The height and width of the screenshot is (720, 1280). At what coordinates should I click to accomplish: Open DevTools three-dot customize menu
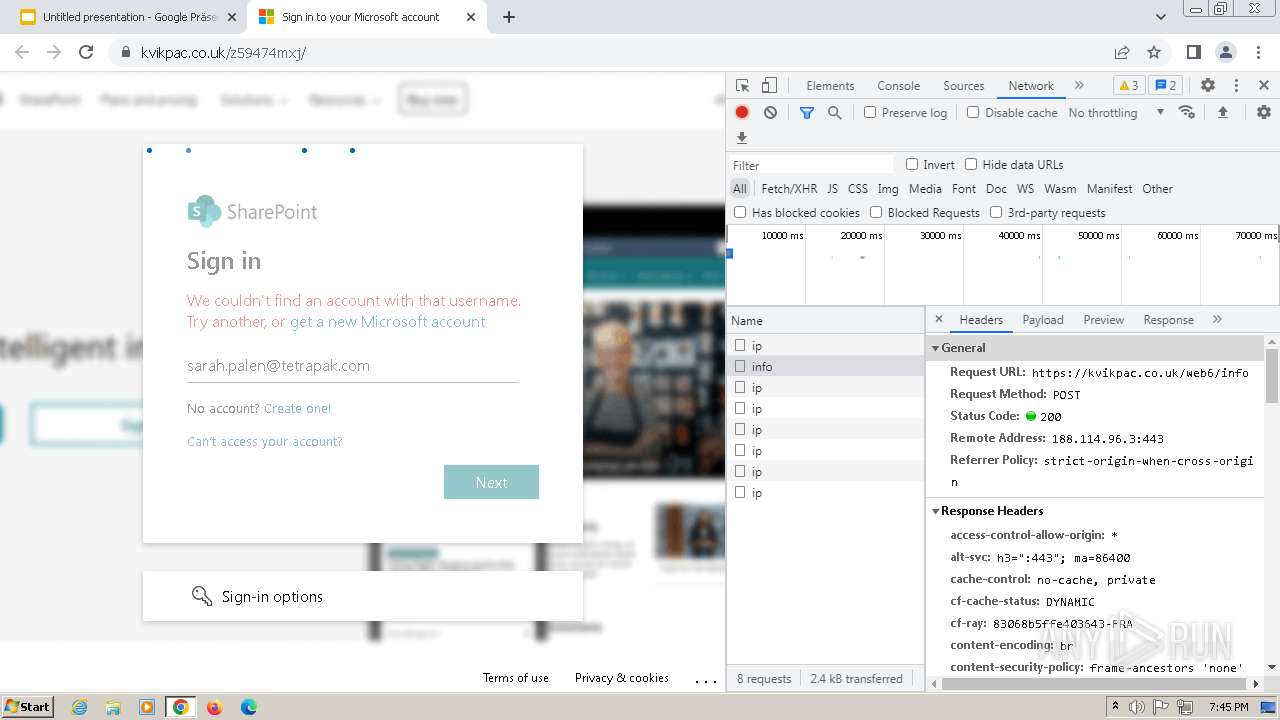[x=1236, y=86]
